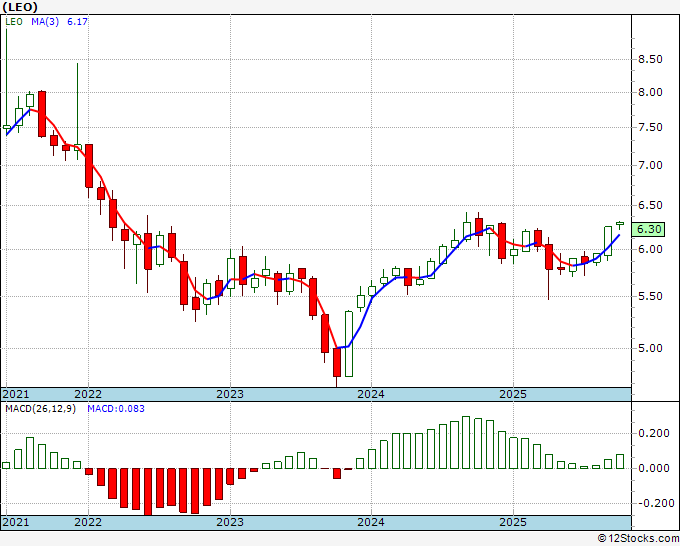Click the current price tag 6.30

pyautogui.click(x=648, y=229)
